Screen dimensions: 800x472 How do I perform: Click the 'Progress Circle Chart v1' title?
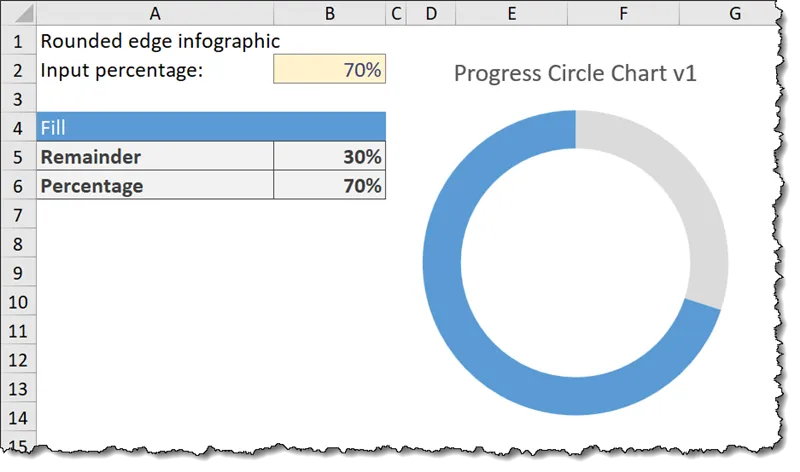click(575, 73)
